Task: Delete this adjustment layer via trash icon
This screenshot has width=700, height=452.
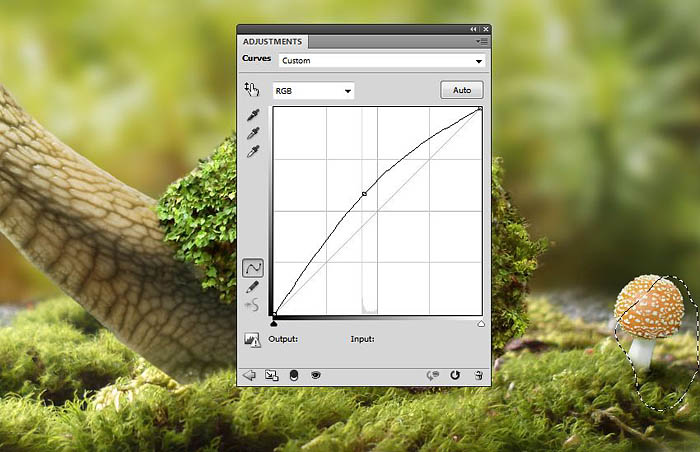Action: (x=479, y=375)
